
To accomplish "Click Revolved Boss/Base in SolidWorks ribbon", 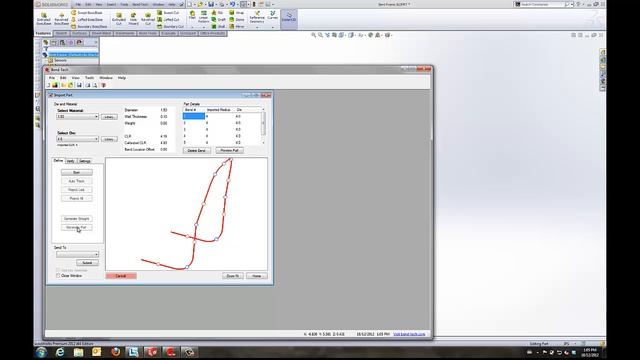I will pyautogui.click(x=61, y=19).
